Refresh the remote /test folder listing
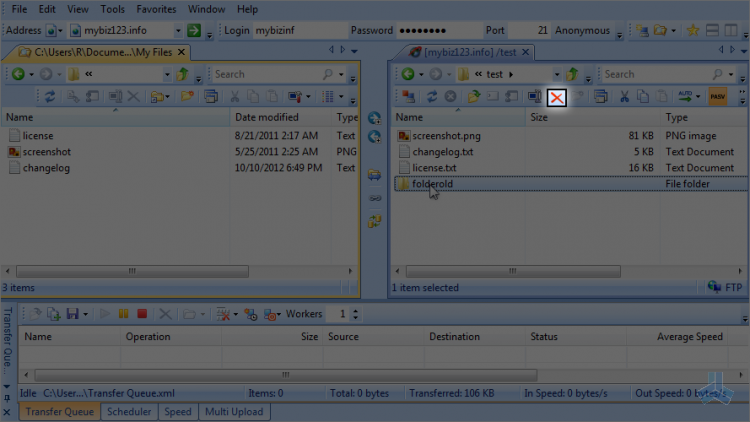 tap(432, 97)
